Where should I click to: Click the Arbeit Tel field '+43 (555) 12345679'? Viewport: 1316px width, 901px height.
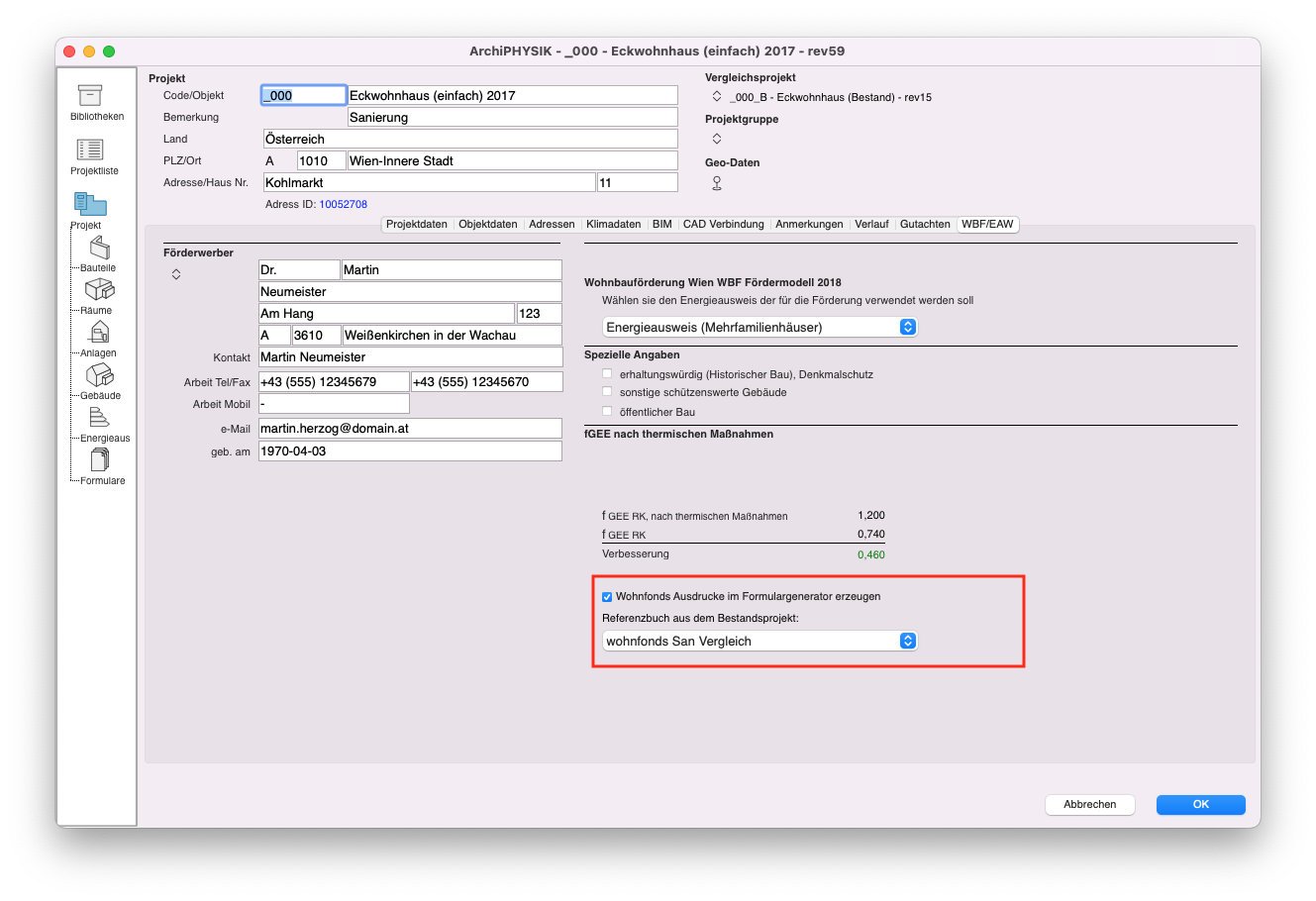coord(334,381)
